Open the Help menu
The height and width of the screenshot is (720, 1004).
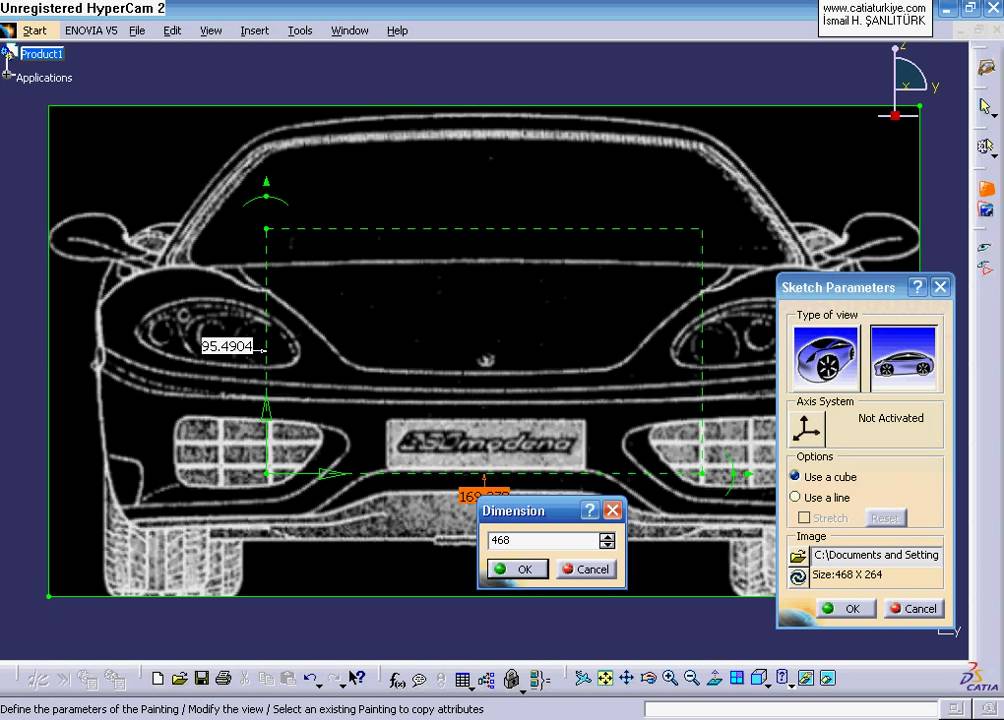point(397,30)
